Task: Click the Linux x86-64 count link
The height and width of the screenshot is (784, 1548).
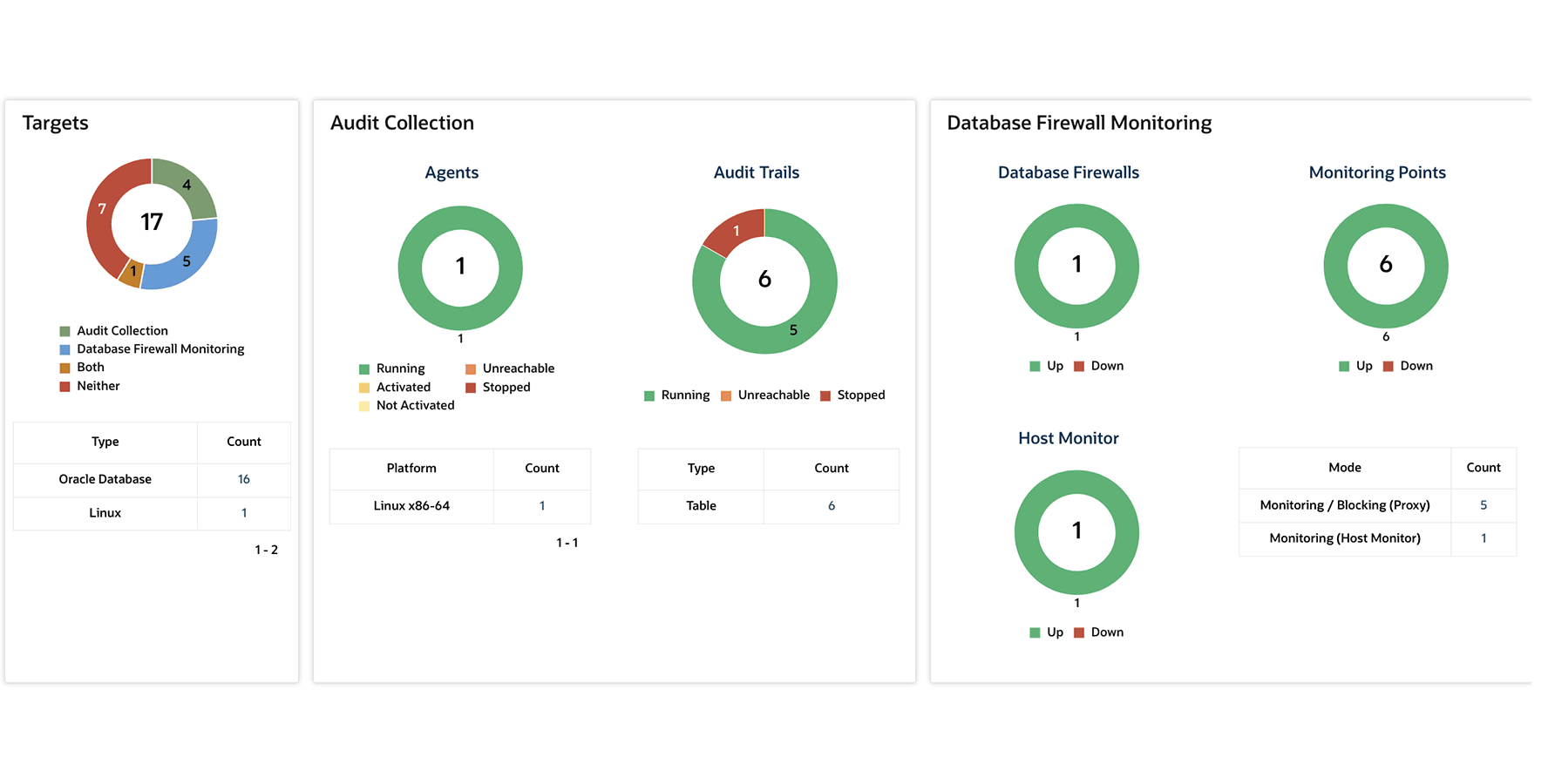Action: [x=542, y=506]
